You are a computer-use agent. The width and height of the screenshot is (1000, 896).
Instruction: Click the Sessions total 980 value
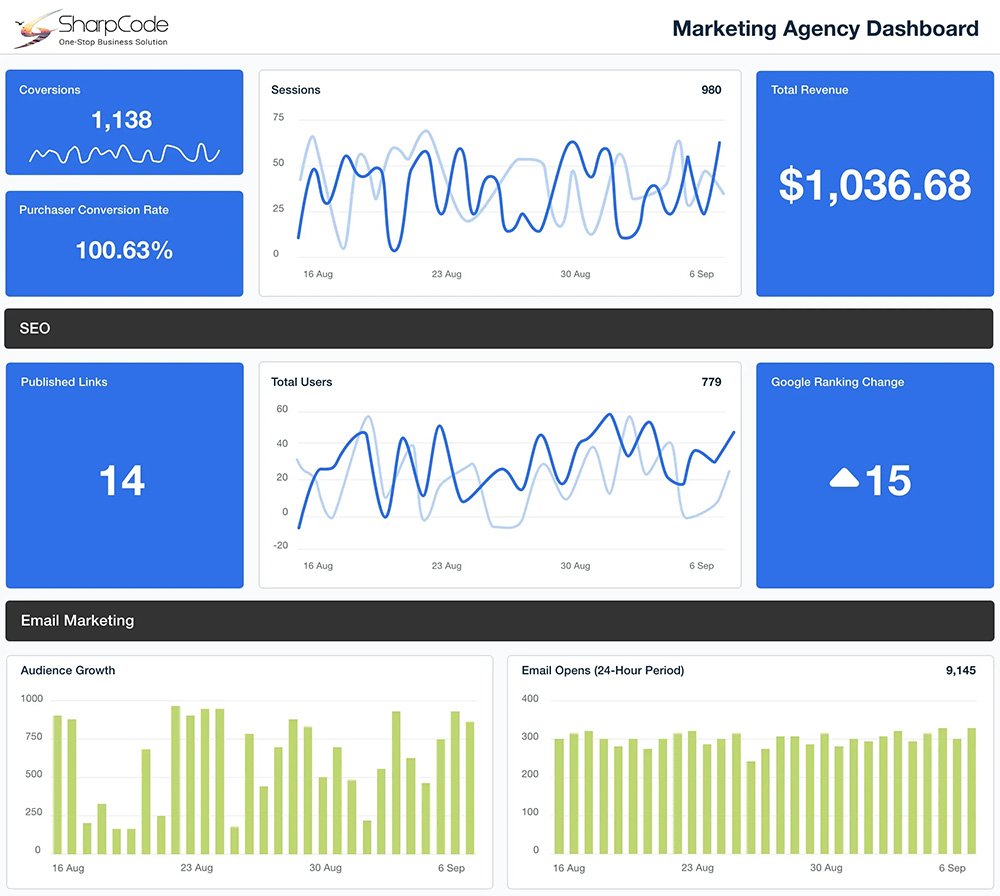pos(711,90)
